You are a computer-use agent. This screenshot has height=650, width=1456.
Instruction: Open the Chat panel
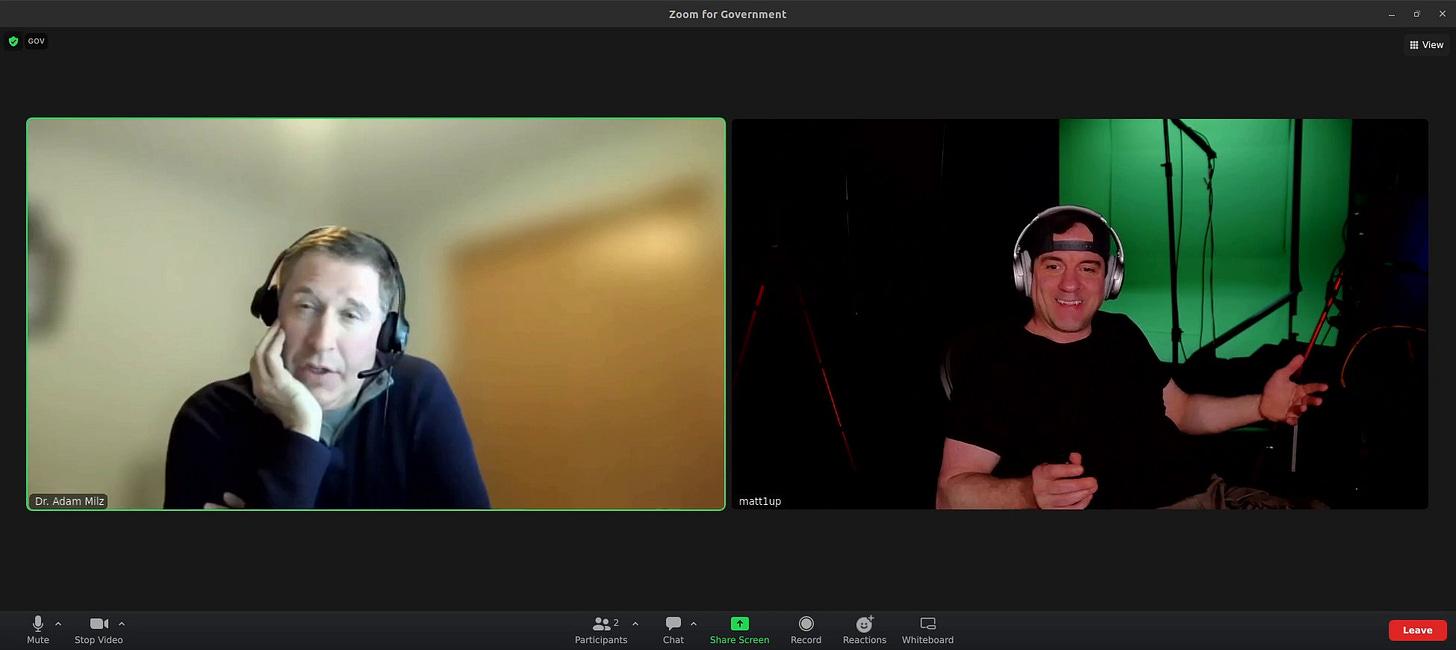[673, 630]
